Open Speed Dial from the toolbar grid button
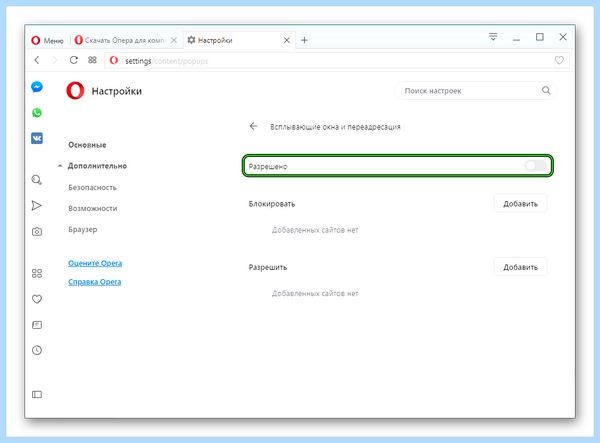Image resolution: width=600 pixels, height=443 pixels. [x=92, y=60]
